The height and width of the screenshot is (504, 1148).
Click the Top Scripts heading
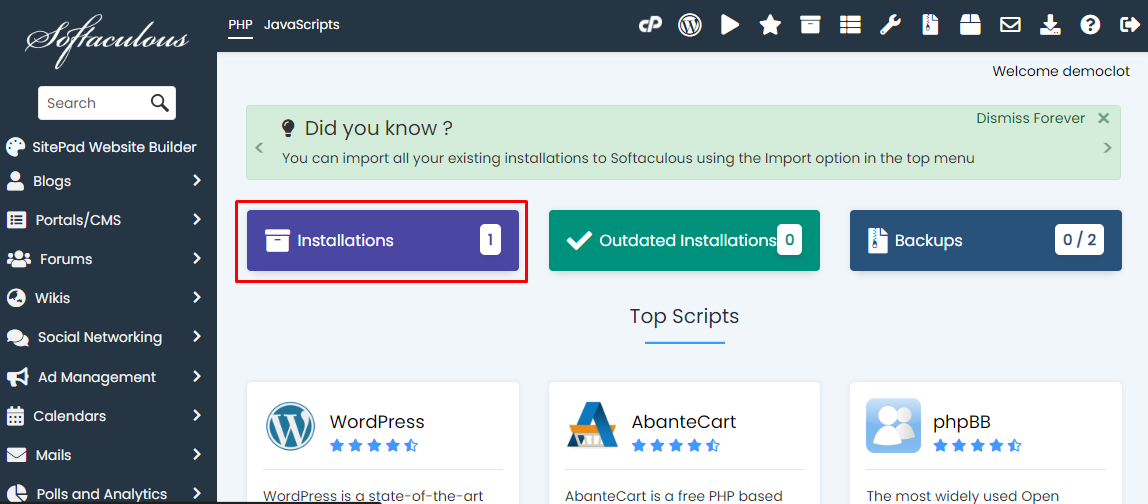click(685, 316)
